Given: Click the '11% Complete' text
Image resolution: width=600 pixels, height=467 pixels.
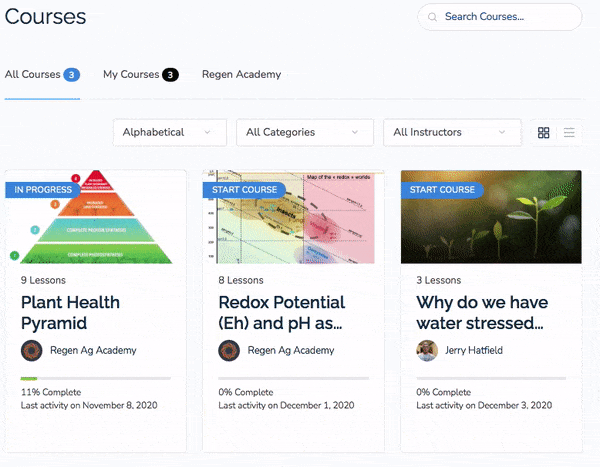Looking at the screenshot, I should (51, 392).
